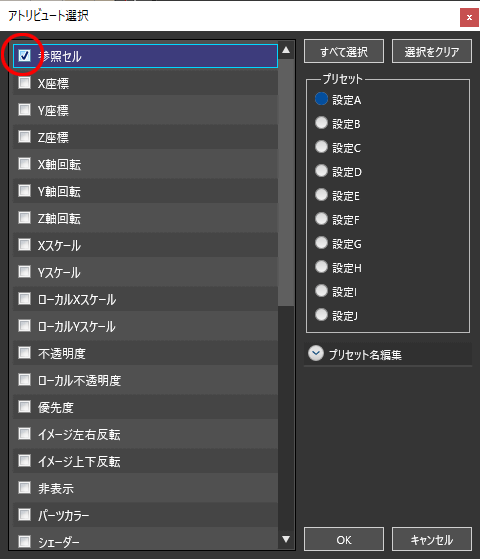
Task: Check the イメージ左右反転 option
Action: coord(24,434)
